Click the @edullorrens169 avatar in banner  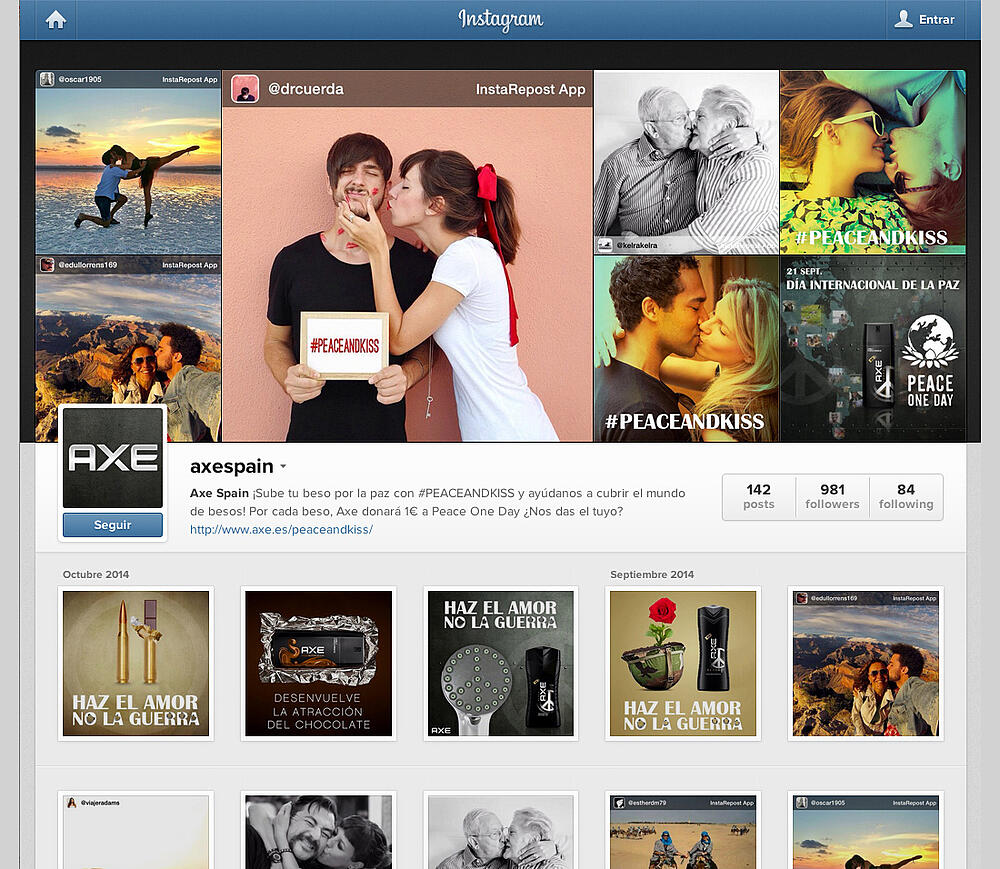(47, 265)
